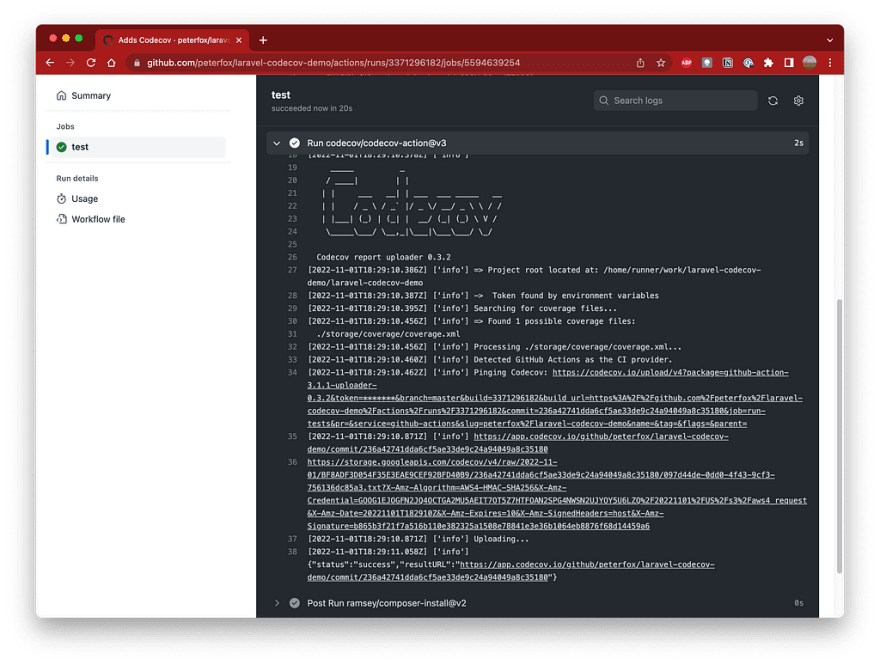The height and width of the screenshot is (665, 880).
Task: Refresh logs with the circular arrows icon
Action: pyautogui.click(x=773, y=101)
